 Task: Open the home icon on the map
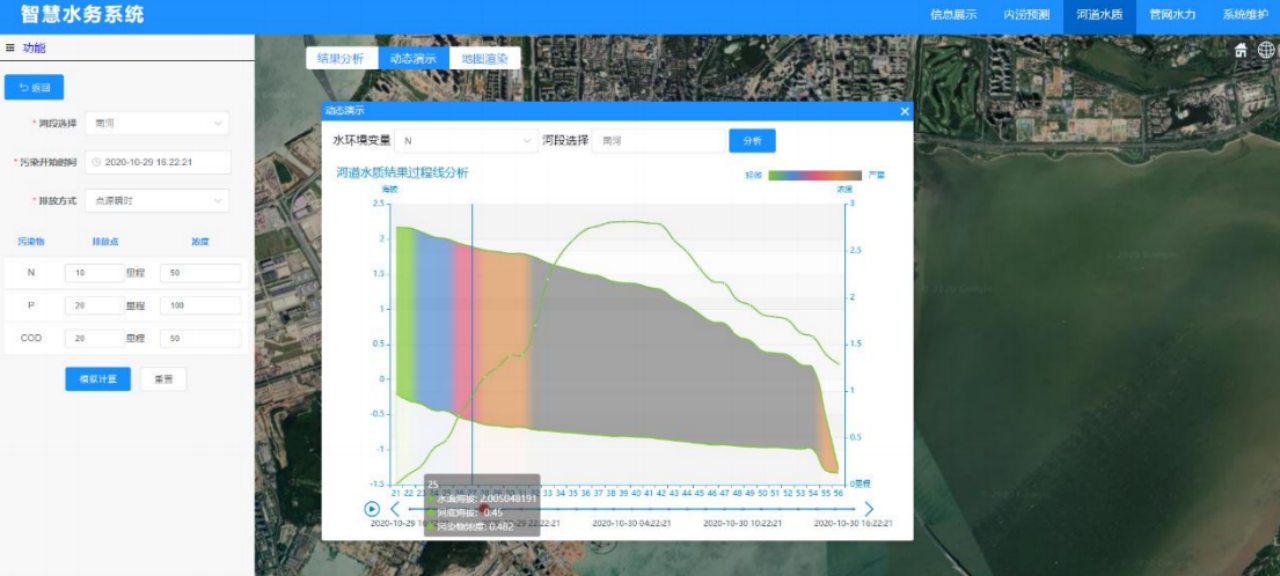click(1241, 50)
